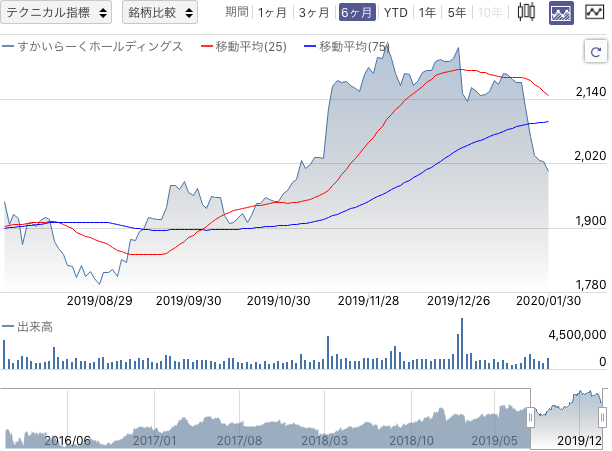Image resolution: width=612 pixels, height=451 pixels.
Task: Select the YTD period
Action: coord(395,12)
